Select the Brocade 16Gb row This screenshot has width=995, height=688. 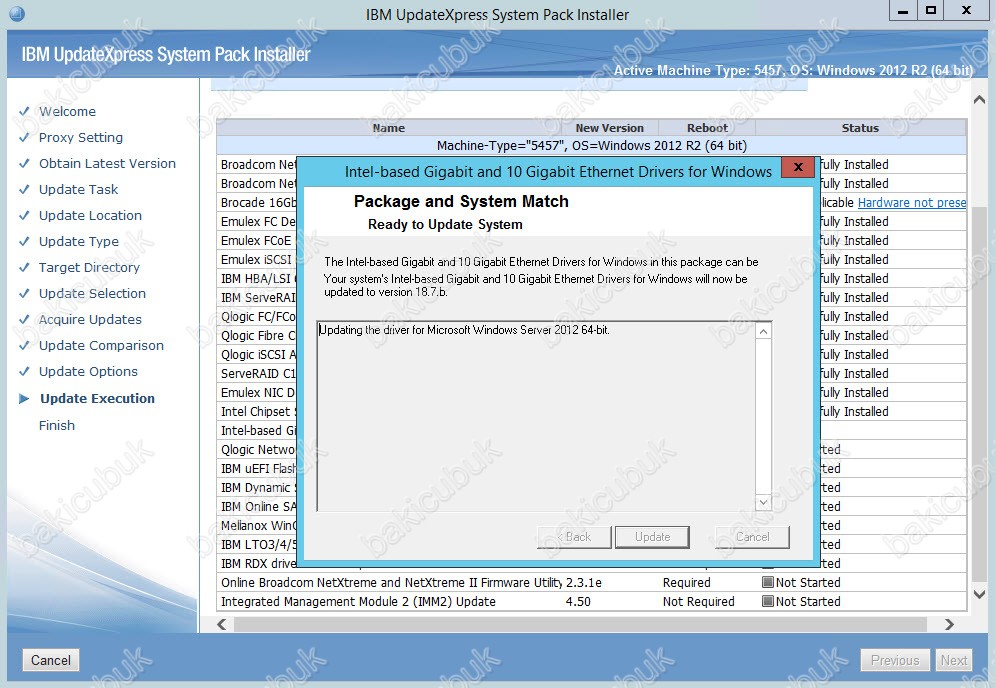[258, 202]
